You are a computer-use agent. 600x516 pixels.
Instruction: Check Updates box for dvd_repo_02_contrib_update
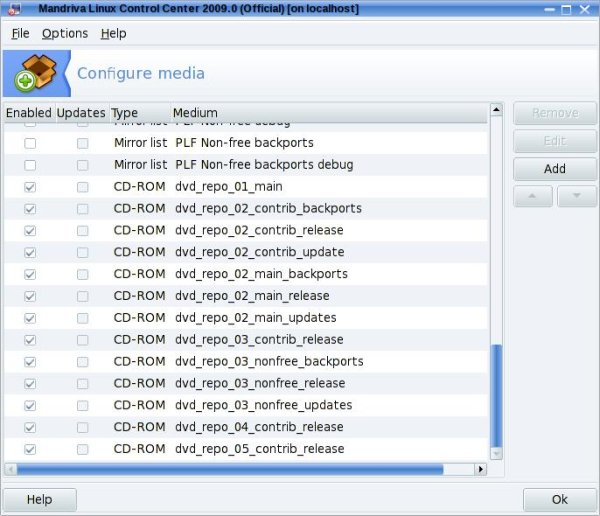[x=82, y=252]
